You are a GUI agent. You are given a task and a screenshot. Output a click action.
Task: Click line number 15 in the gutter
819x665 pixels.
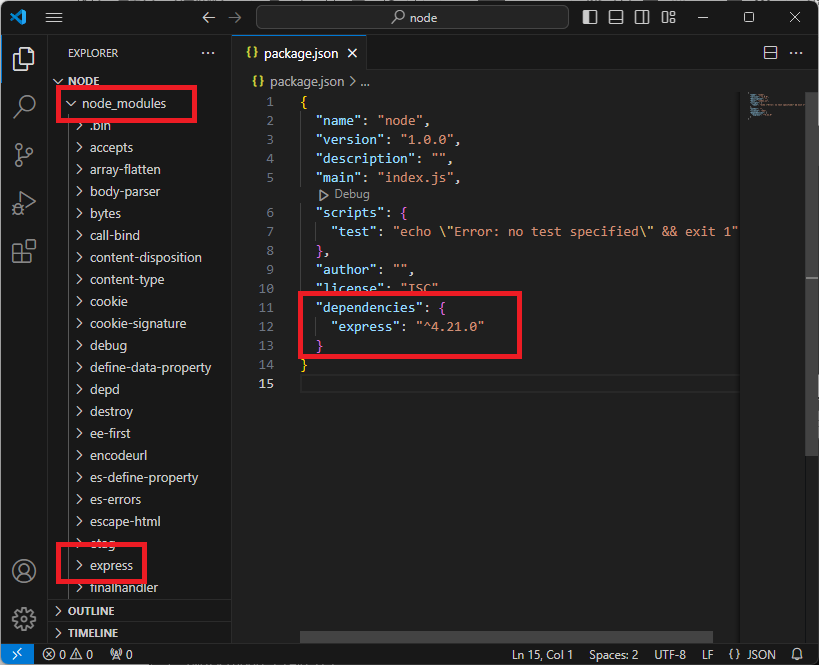[x=266, y=384]
